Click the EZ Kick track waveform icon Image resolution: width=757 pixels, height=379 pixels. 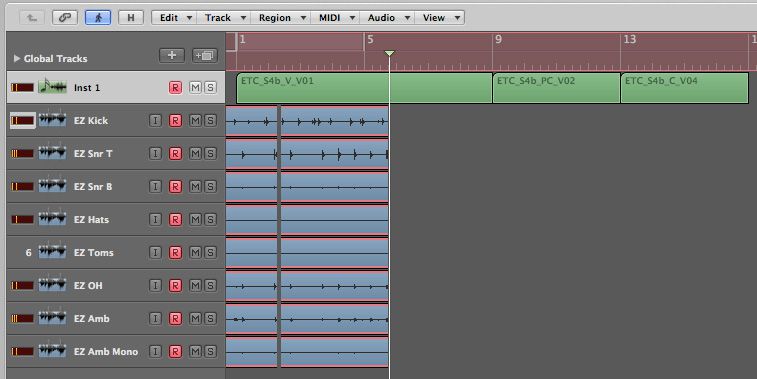point(52,120)
